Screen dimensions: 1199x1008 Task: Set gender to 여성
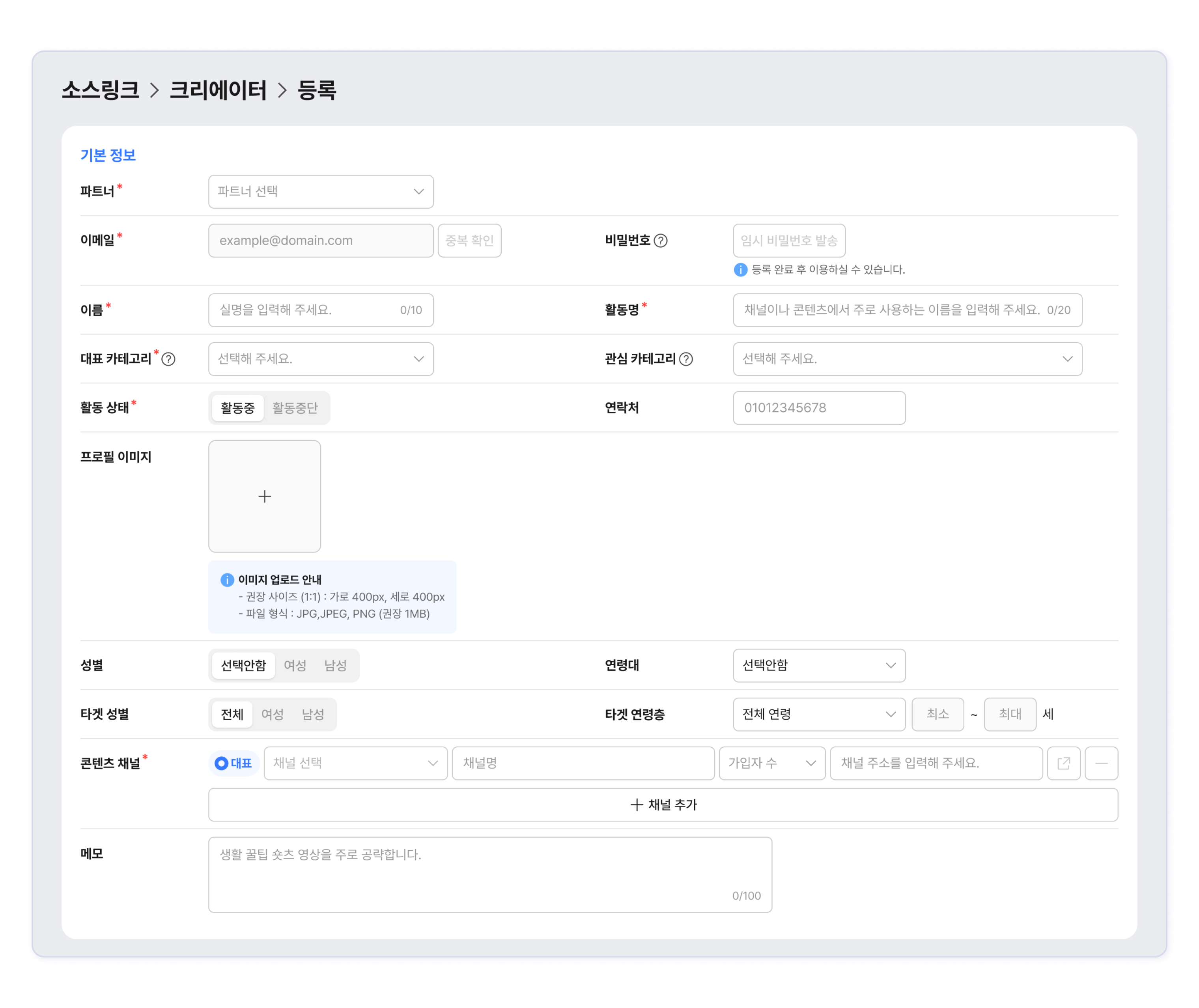pyautogui.click(x=295, y=665)
